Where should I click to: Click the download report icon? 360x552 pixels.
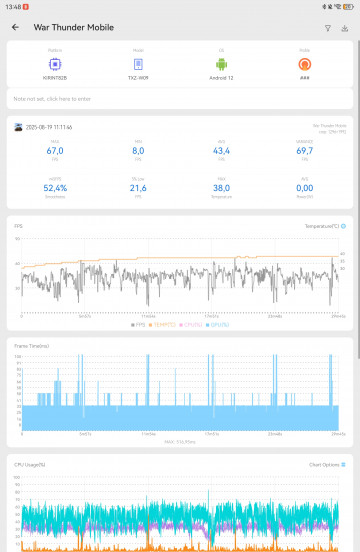pyautogui.click(x=345, y=28)
